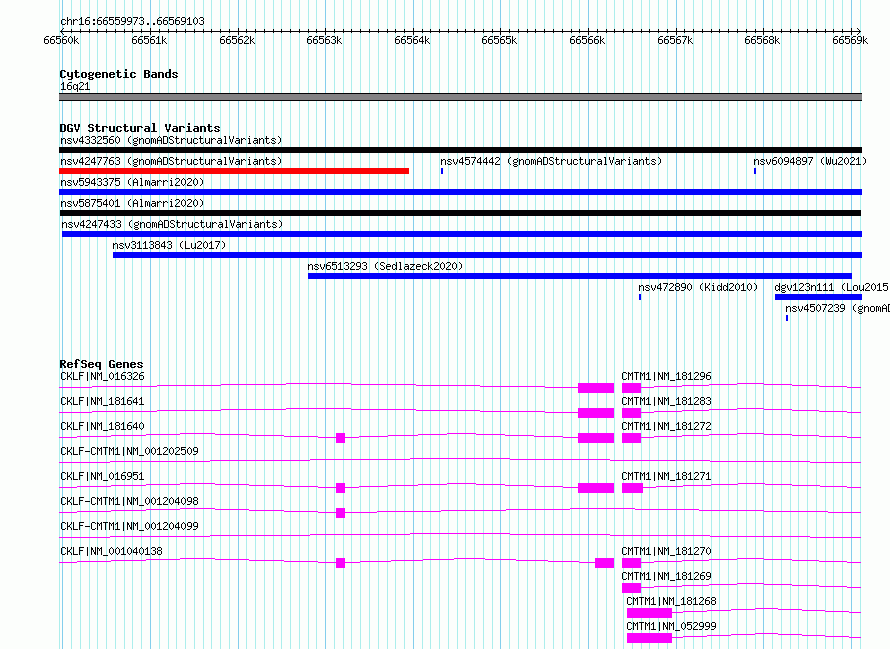The height and width of the screenshot is (649, 890).
Task: Select variant label nsv4247763
Action: coord(171,161)
